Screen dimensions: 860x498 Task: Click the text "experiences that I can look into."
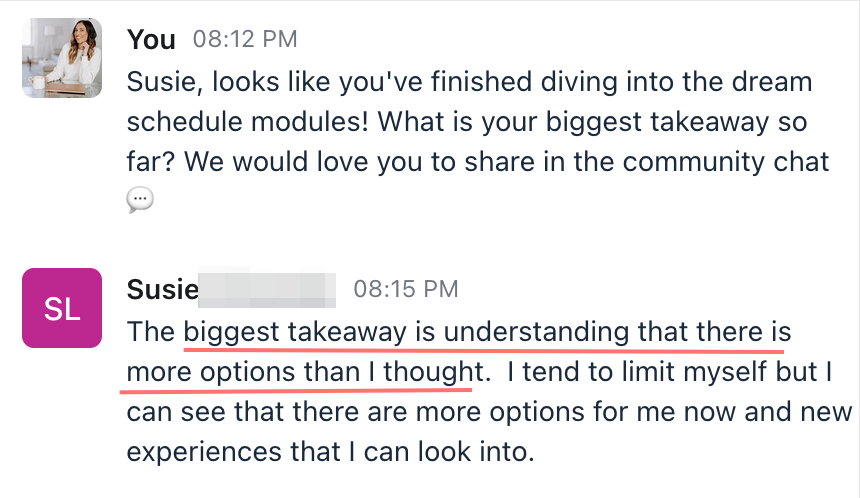pyautogui.click(x=331, y=451)
